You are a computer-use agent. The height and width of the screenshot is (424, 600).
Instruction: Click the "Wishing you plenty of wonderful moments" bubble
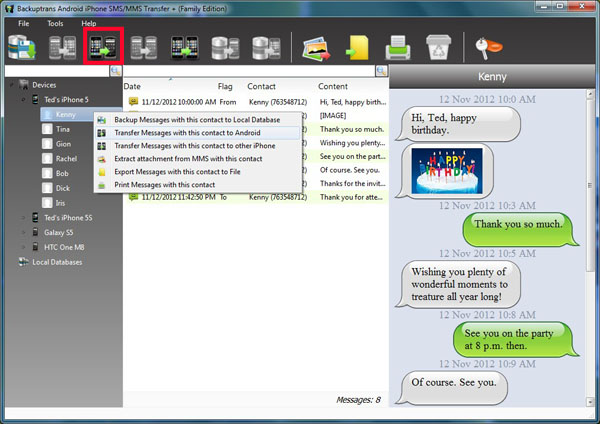click(459, 284)
